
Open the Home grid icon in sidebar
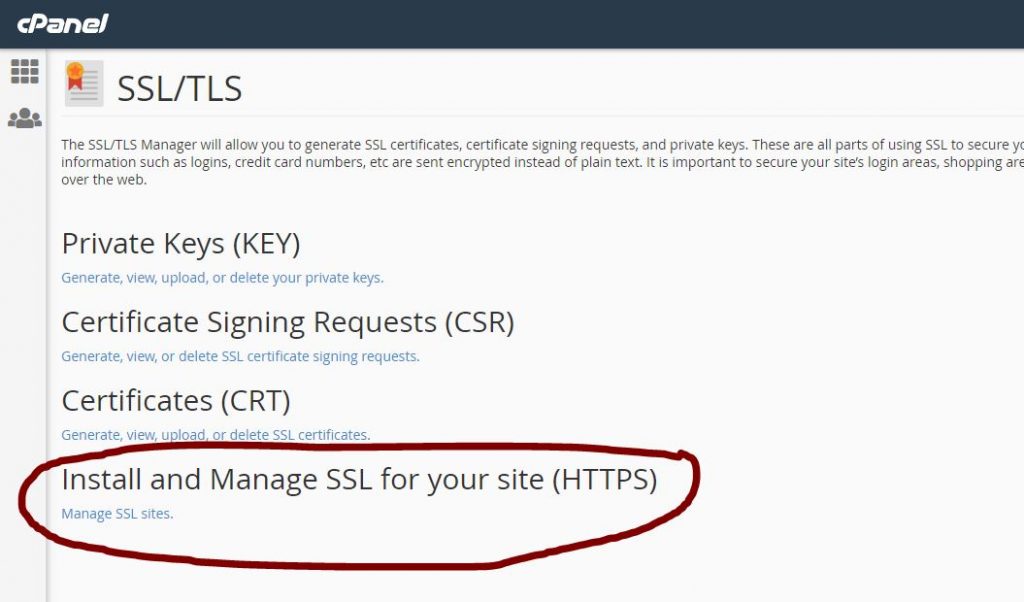(x=25, y=71)
